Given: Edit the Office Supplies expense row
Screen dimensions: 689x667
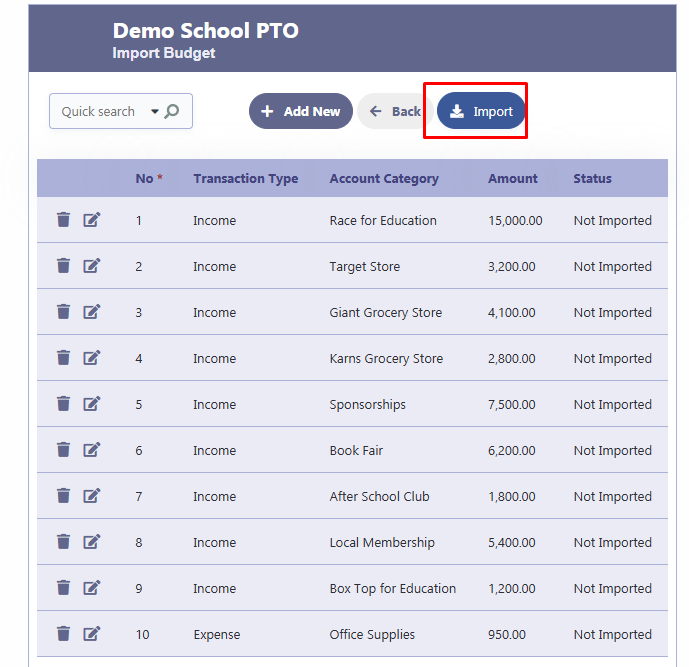Looking at the screenshot, I should tap(92, 634).
